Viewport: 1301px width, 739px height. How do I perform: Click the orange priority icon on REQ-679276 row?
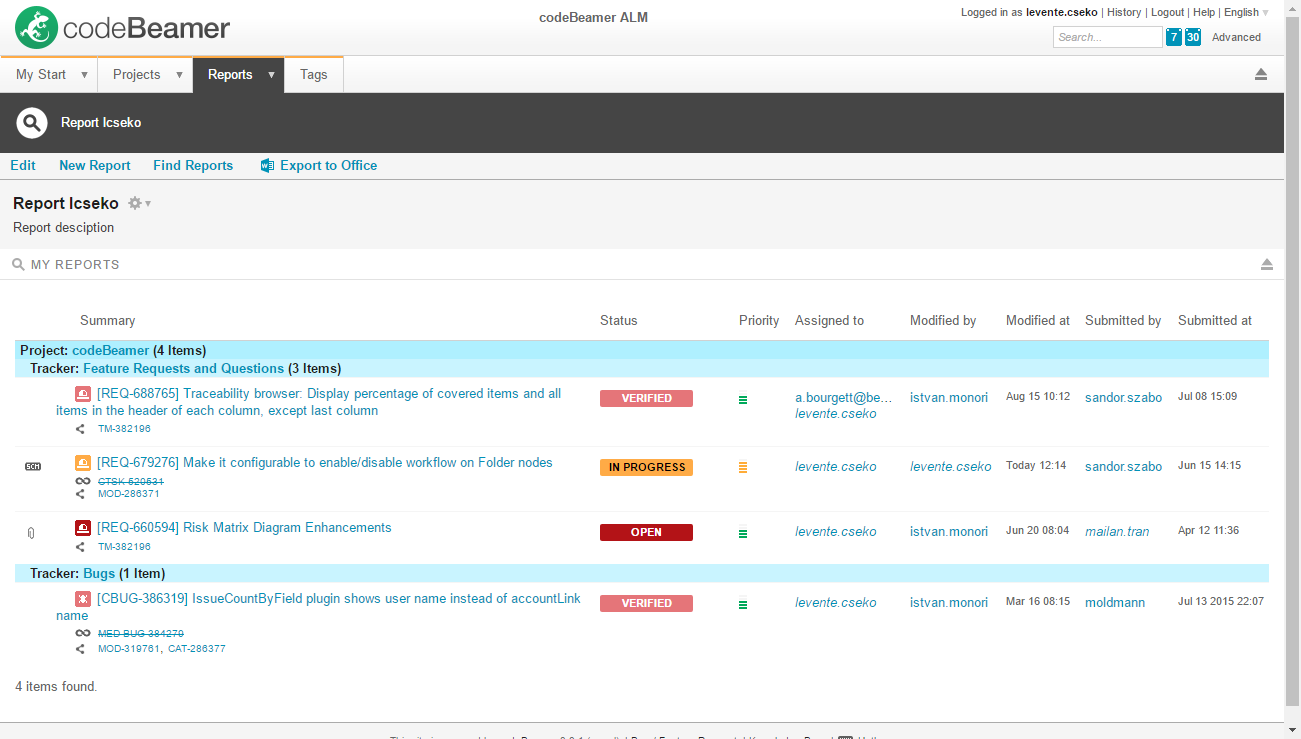pos(743,467)
